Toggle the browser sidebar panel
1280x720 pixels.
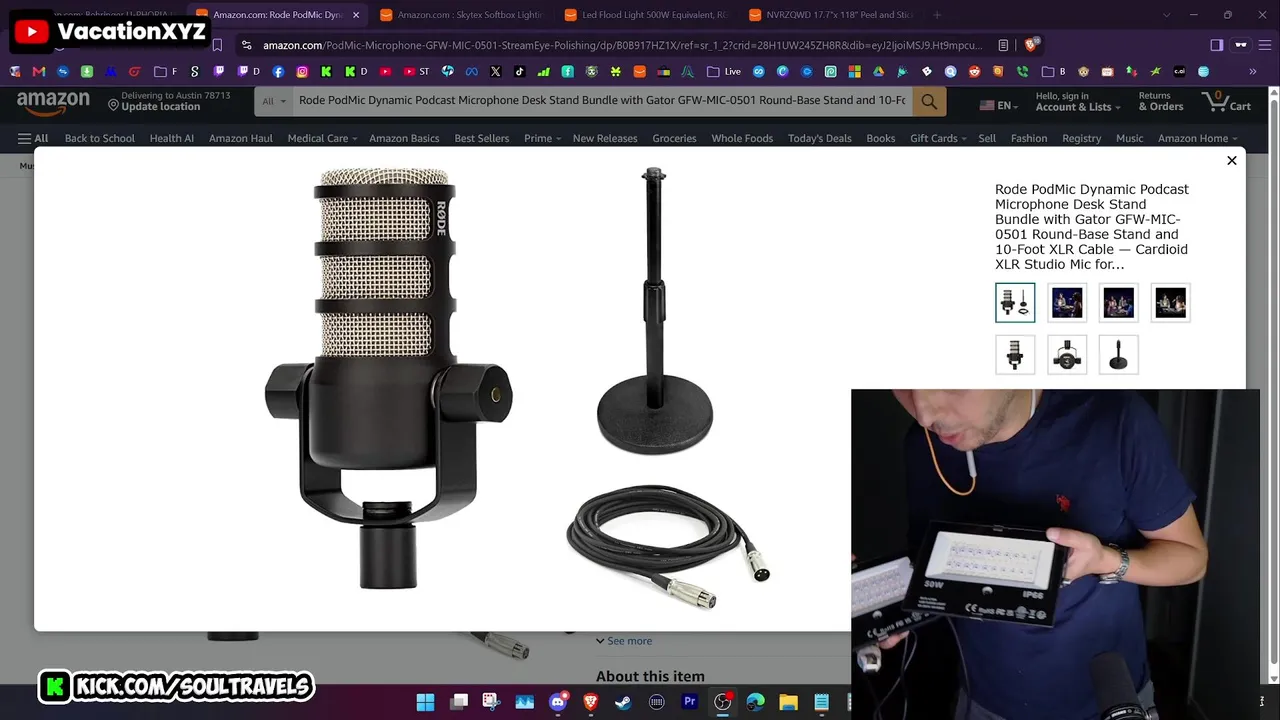pyautogui.click(x=1216, y=45)
